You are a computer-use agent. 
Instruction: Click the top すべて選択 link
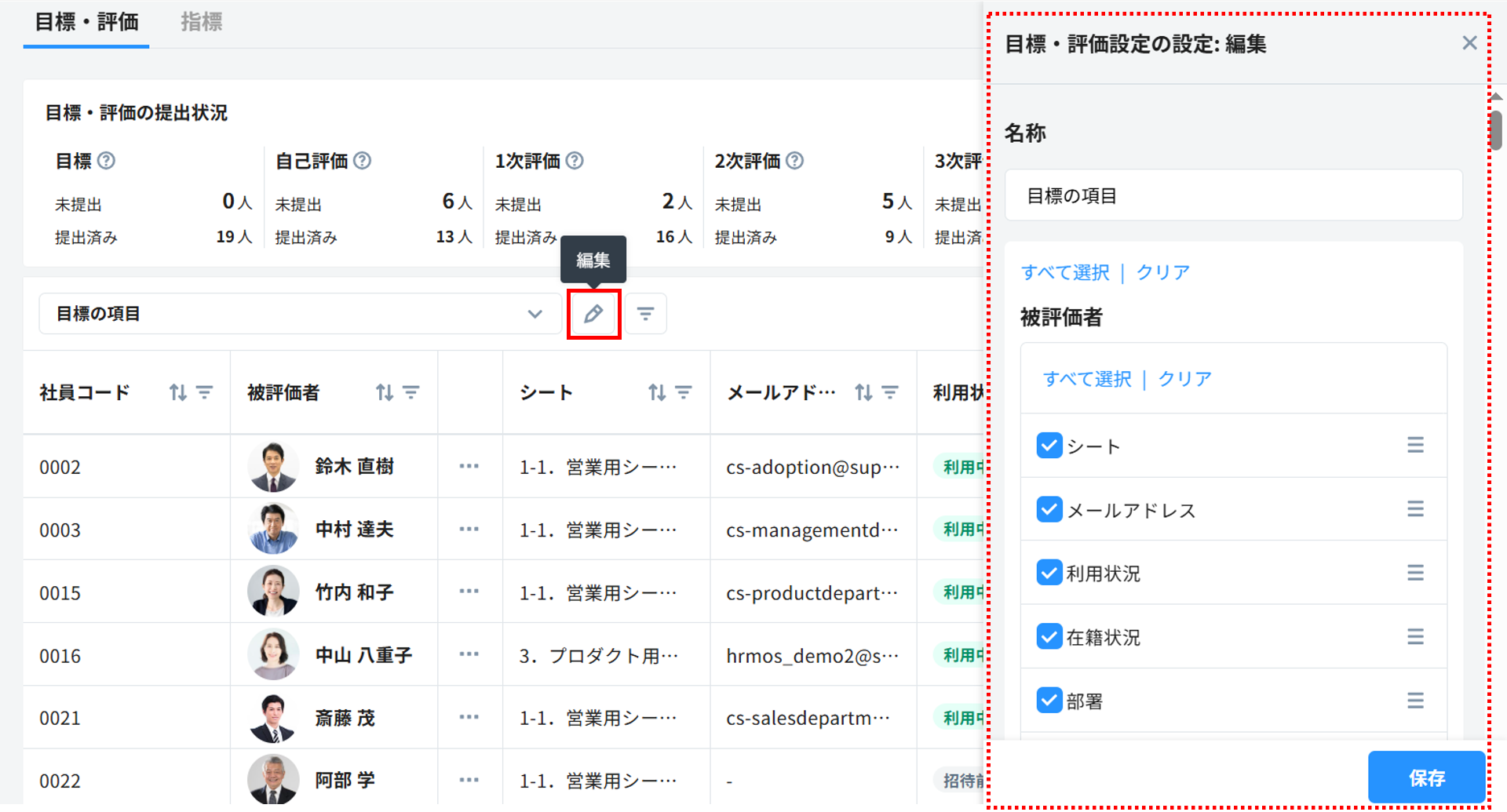1065,272
